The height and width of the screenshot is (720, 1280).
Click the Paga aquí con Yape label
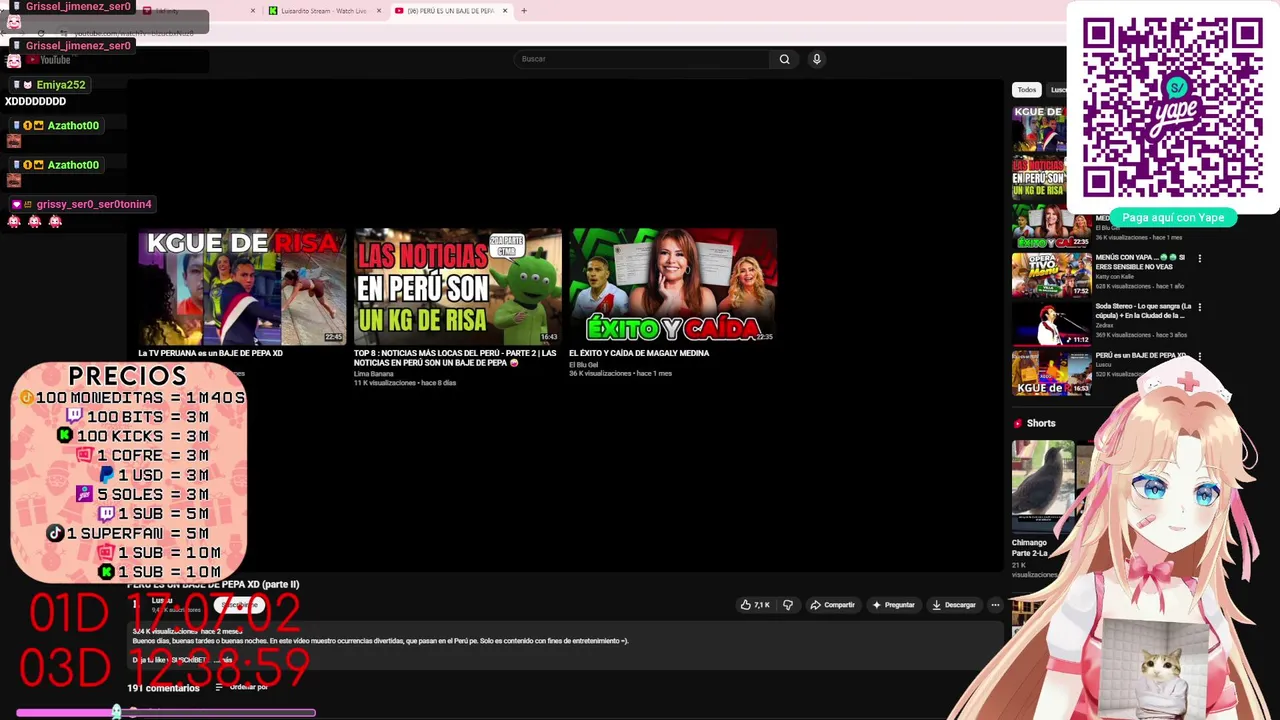click(1173, 217)
